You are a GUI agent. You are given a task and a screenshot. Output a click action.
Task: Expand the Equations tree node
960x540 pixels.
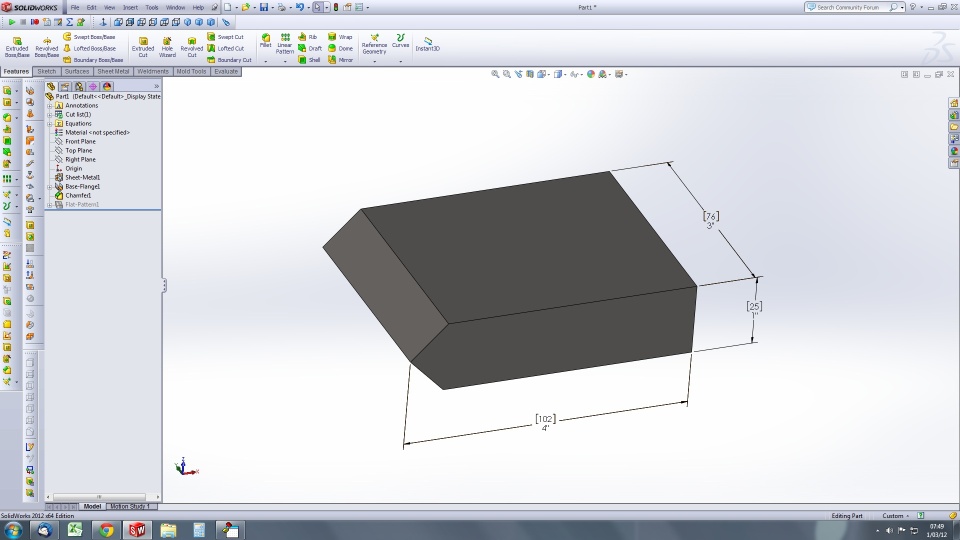coord(50,124)
